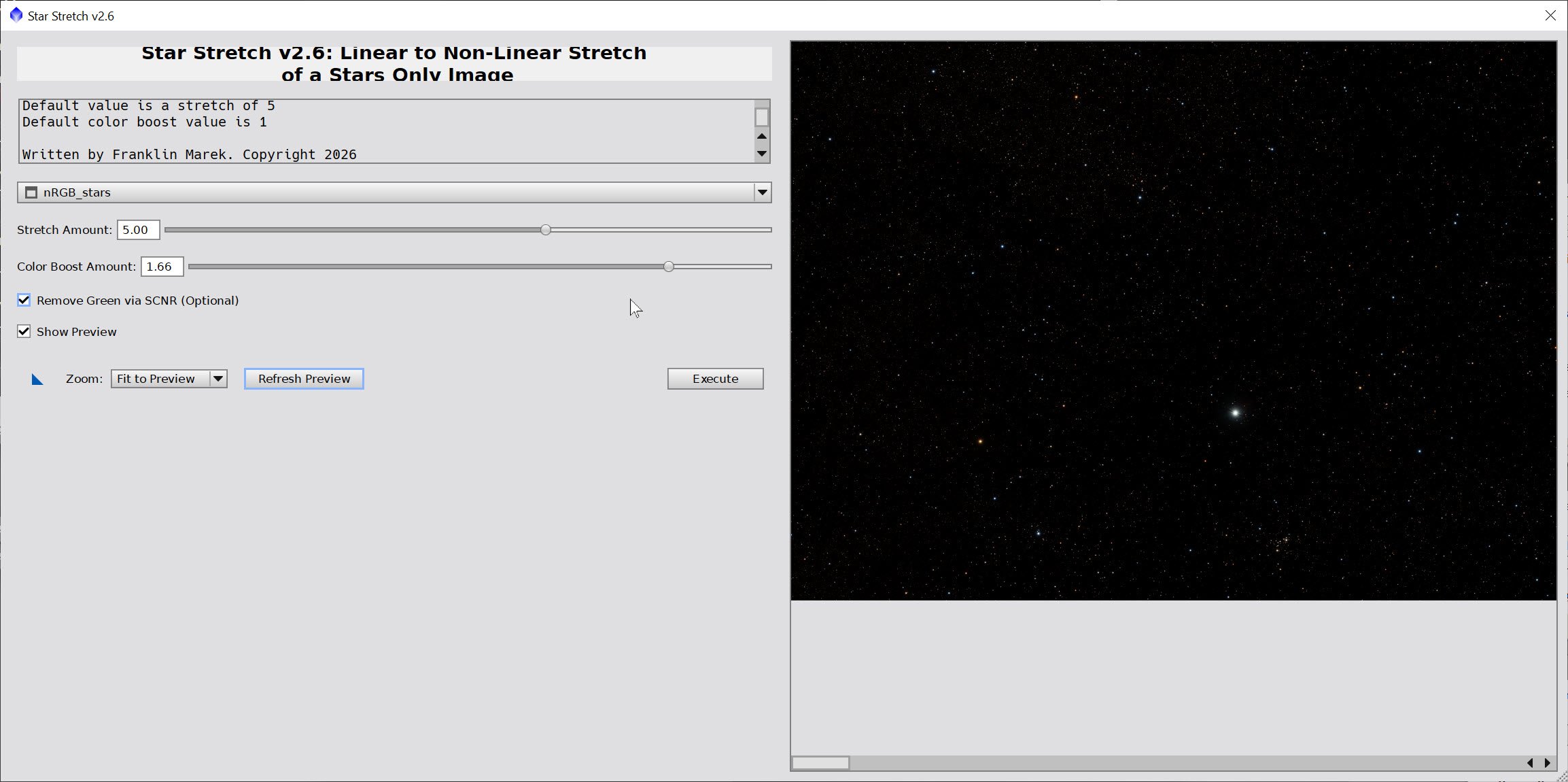Click 'Written by Franklin Marek' text line
Screen dimensions: 1568x782
pyautogui.click(x=190, y=154)
